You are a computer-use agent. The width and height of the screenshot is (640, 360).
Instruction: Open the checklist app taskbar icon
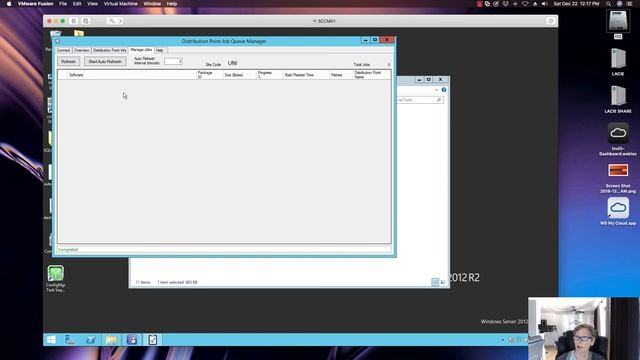(152, 340)
